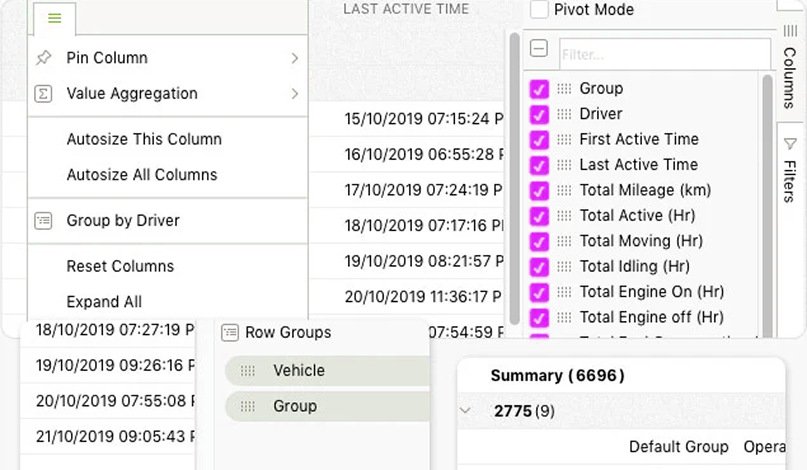Viewport: 807px width, 470px height.
Task: Click the drag handle of the Vehicle row group
Action: tap(248, 371)
